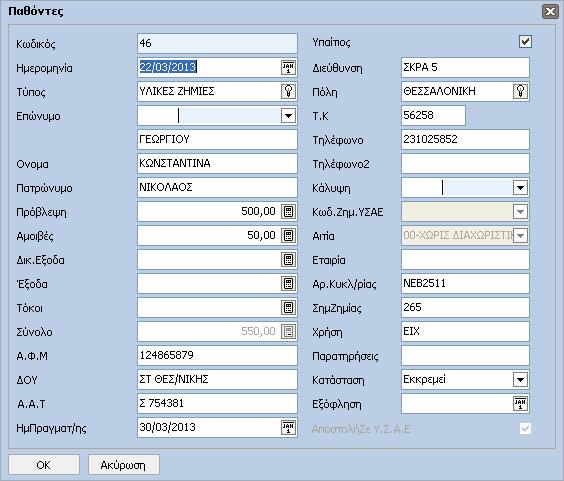This screenshot has width=564, height=481.
Task: Open calendar picker for Ημερομηνία field
Action: coord(288,67)
